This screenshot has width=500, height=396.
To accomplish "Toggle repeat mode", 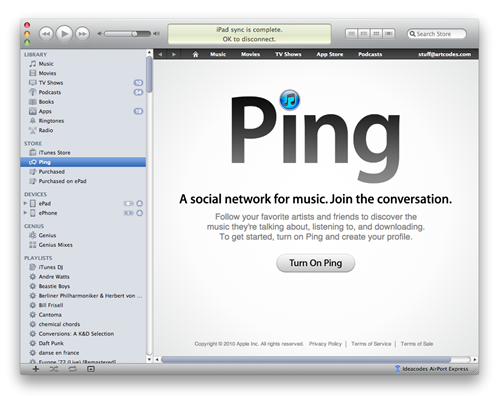I will (72, 369).
